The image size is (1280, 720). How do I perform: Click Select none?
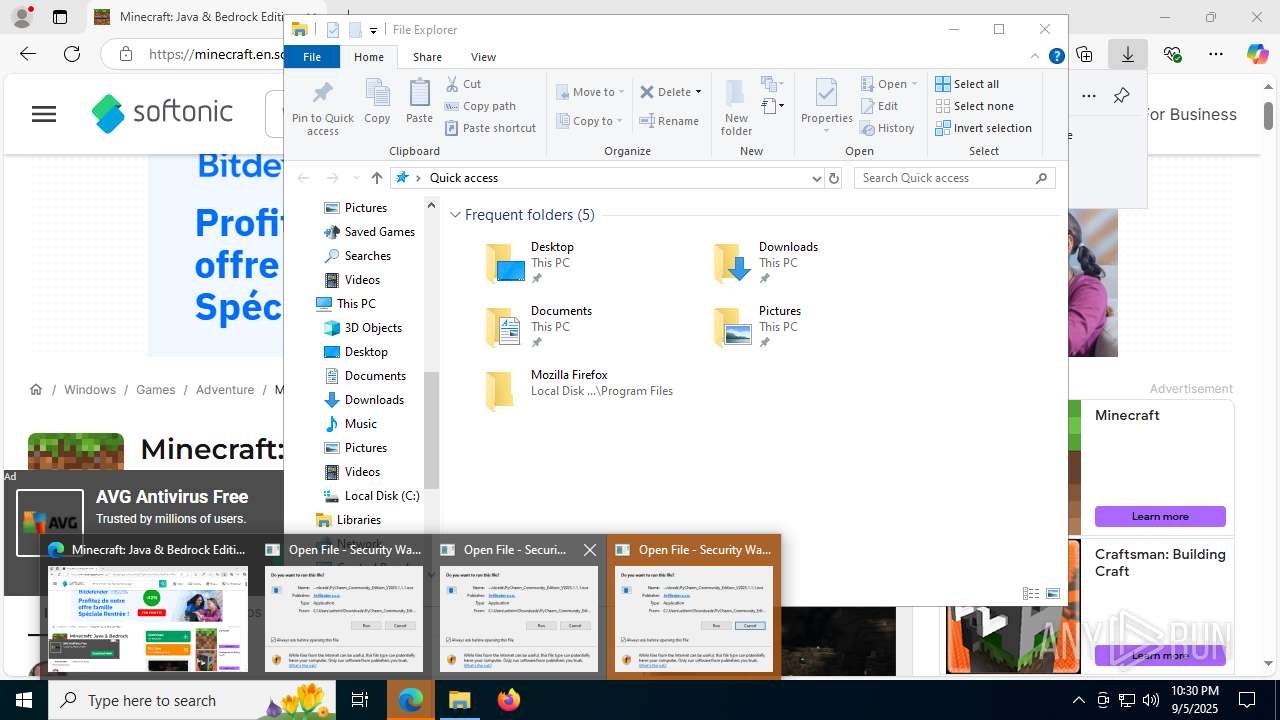(x=974, y=106)
